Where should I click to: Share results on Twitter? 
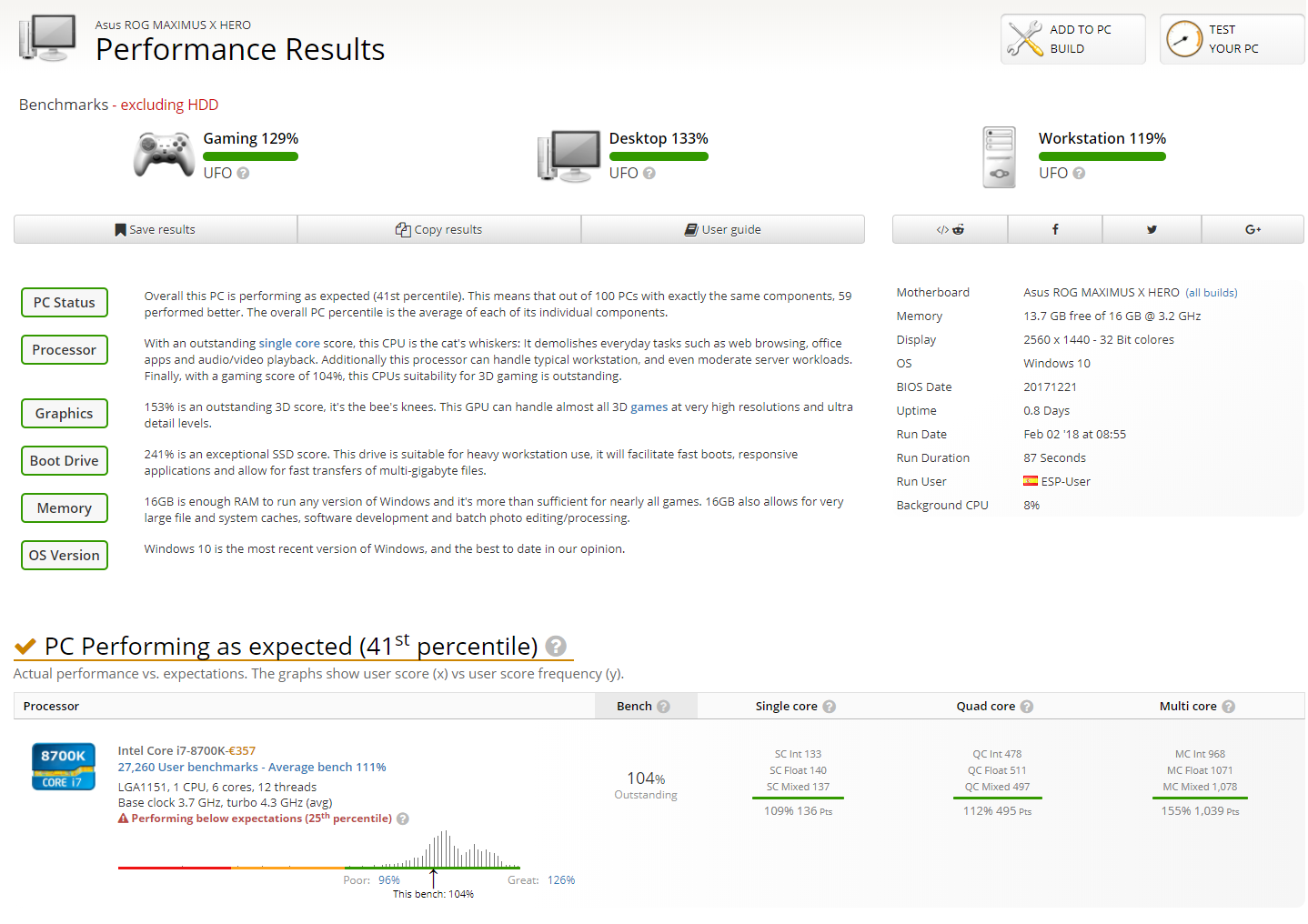coord(1152,229)
